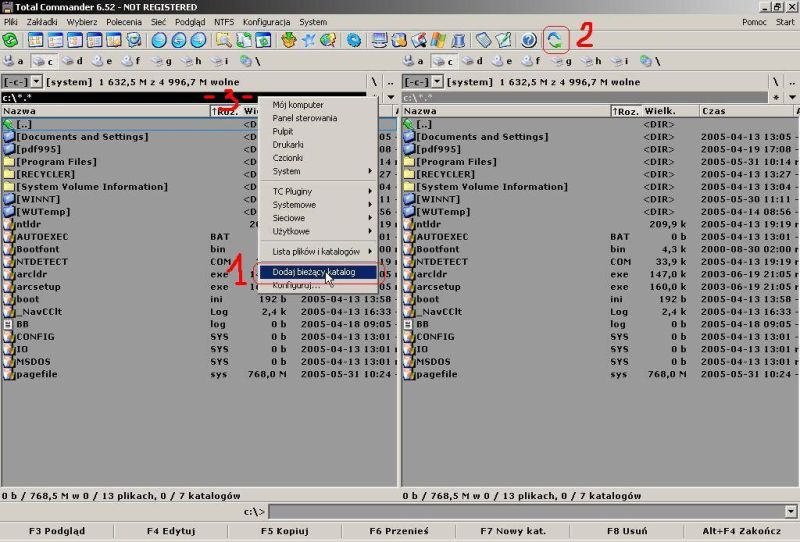Click the Alt+F4 Zakończ button

(742, 531)
